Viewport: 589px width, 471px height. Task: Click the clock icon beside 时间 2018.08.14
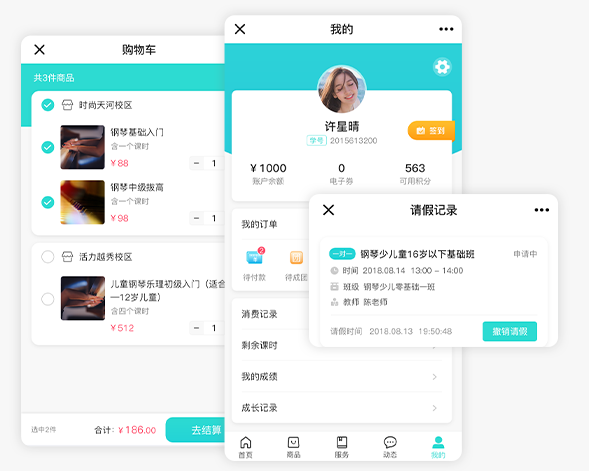point(334,270)
